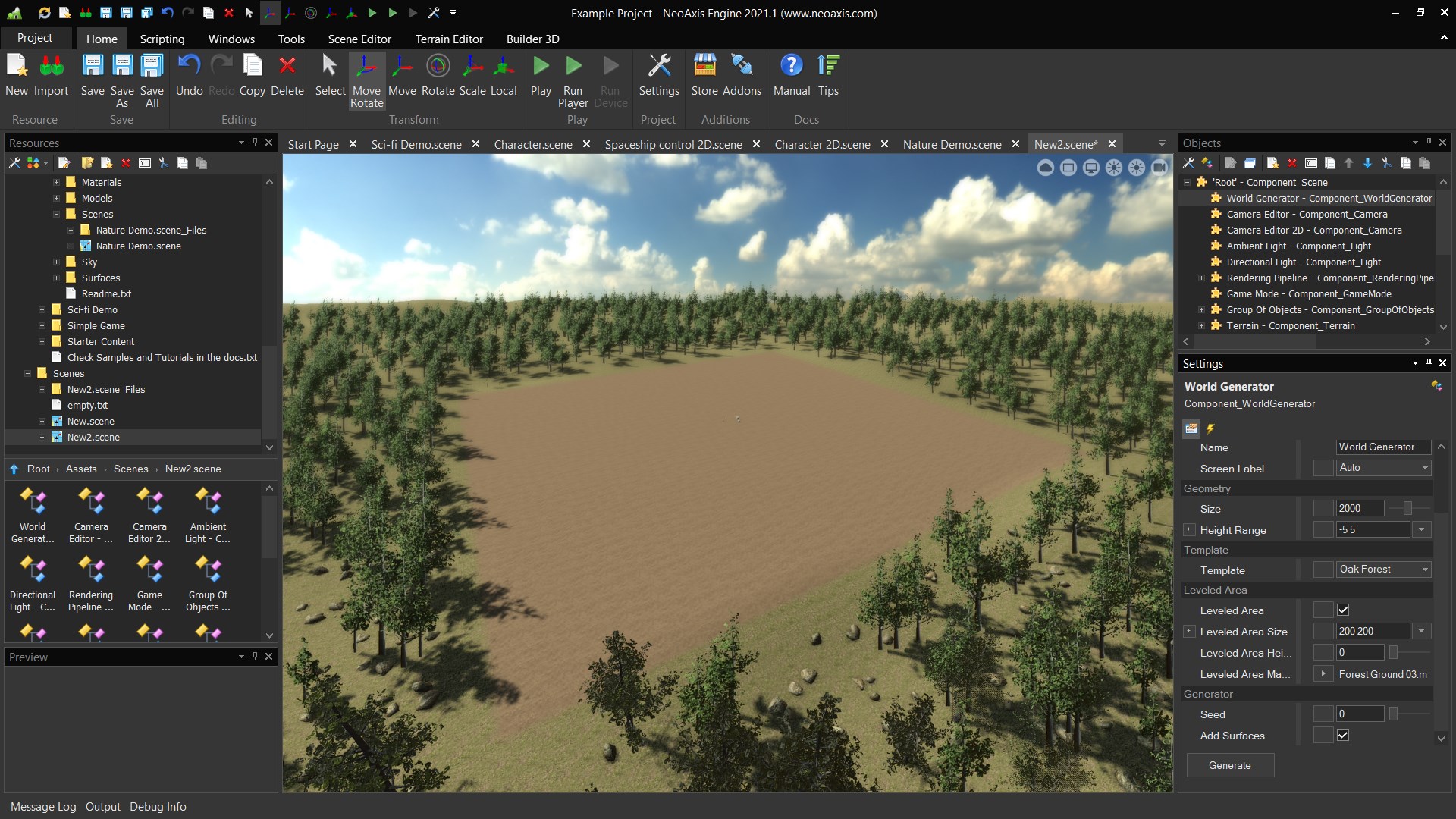1456x819 pixels.
Task: Select the Select tool in toolbar
Action: tap(329, 75)
